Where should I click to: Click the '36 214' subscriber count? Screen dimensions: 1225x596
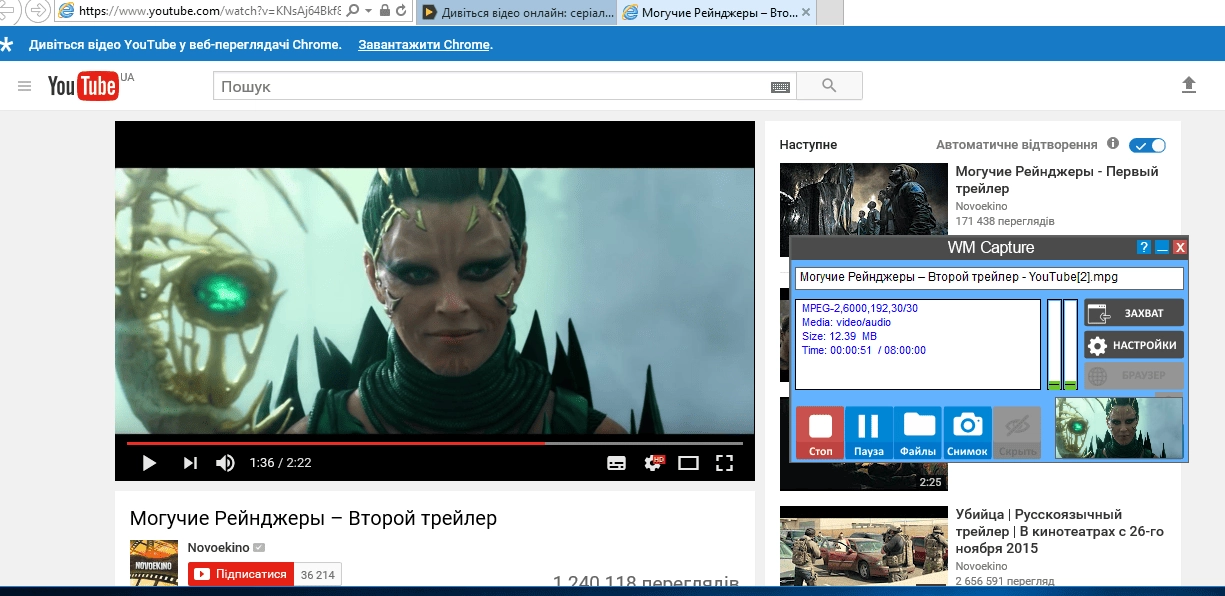click(319, 575)
